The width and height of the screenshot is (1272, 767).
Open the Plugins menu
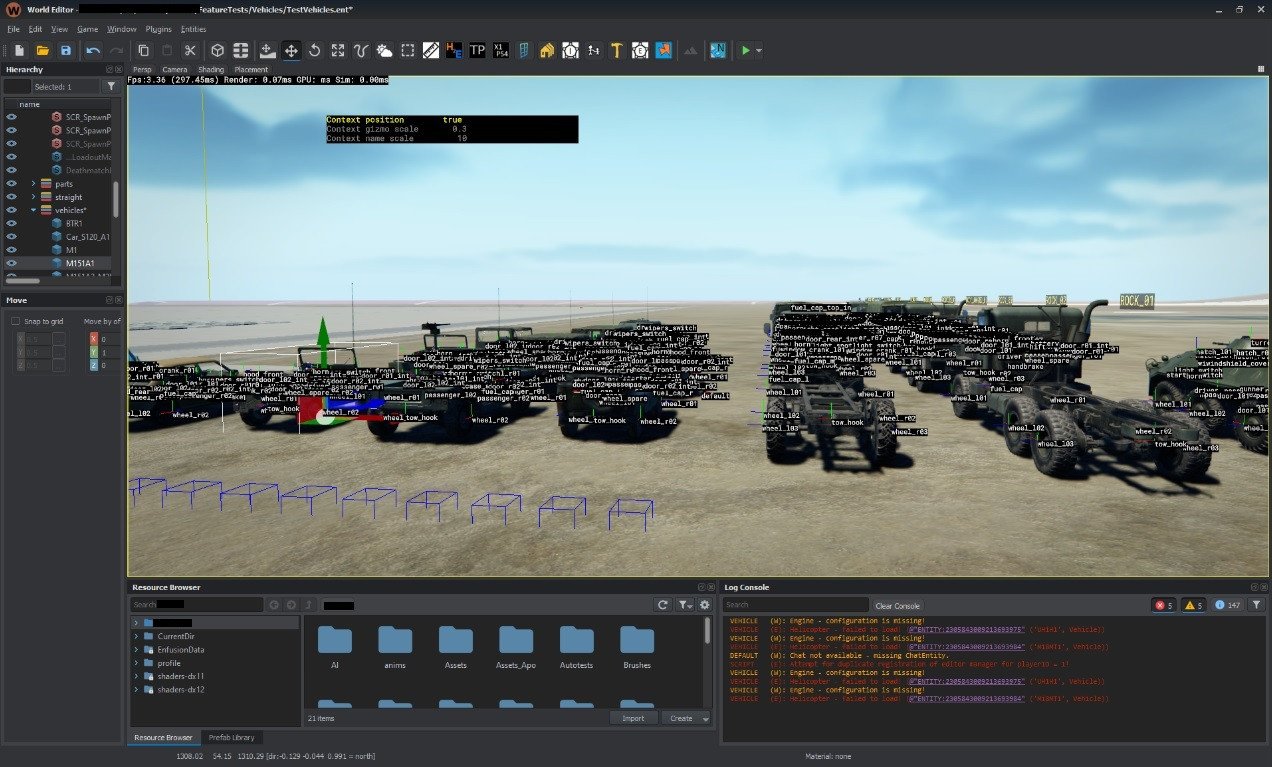point(159,29)
